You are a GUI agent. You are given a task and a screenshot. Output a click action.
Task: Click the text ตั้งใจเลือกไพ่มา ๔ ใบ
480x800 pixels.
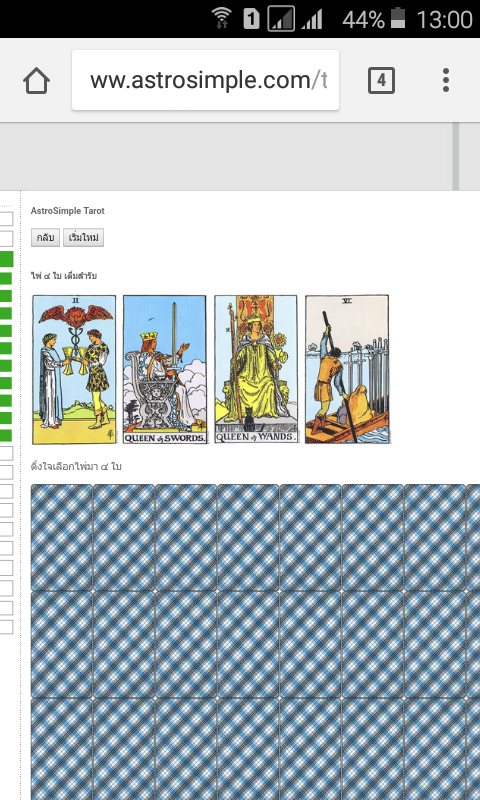(76, 466)
